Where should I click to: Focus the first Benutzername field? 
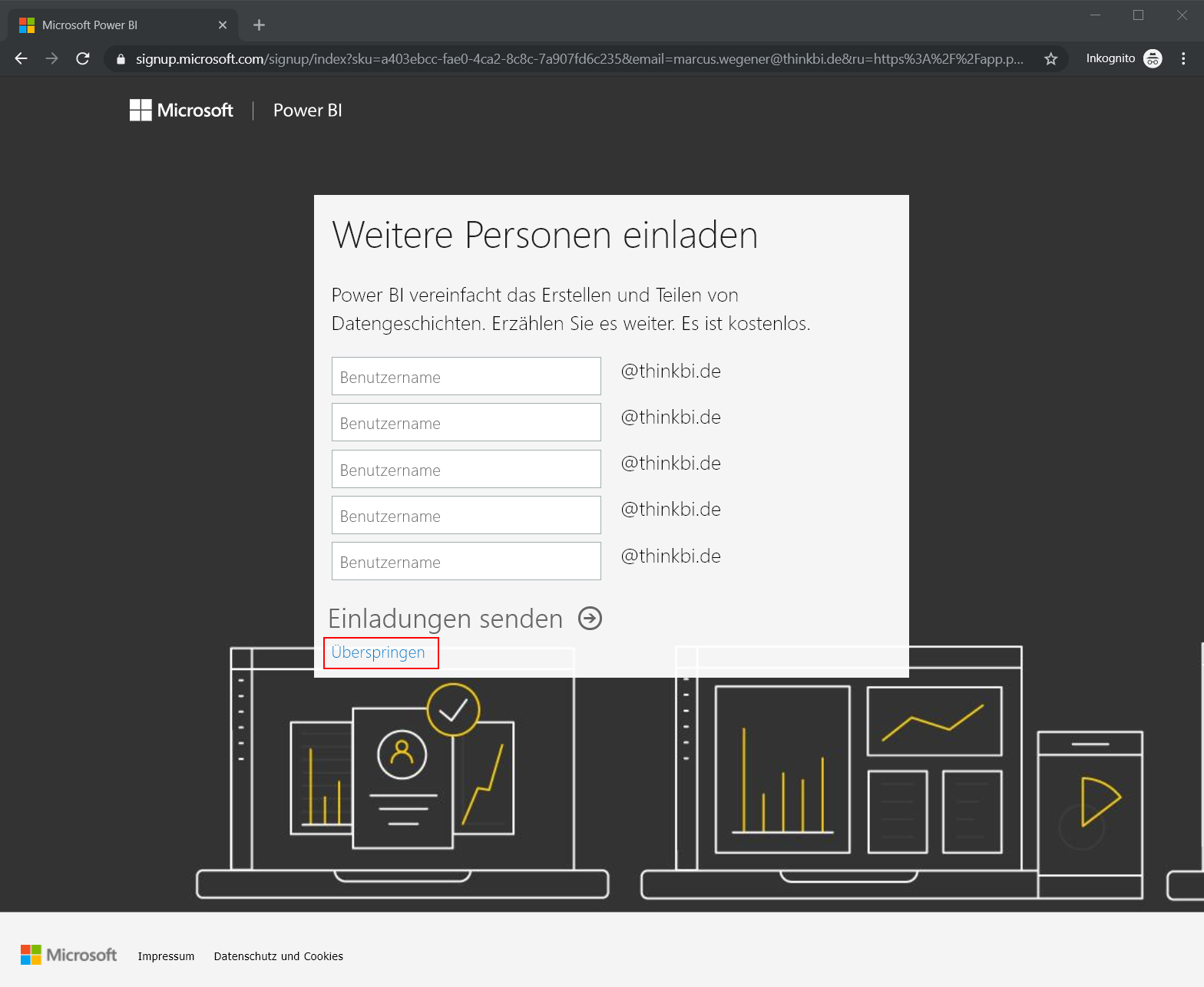coord(466,376)
